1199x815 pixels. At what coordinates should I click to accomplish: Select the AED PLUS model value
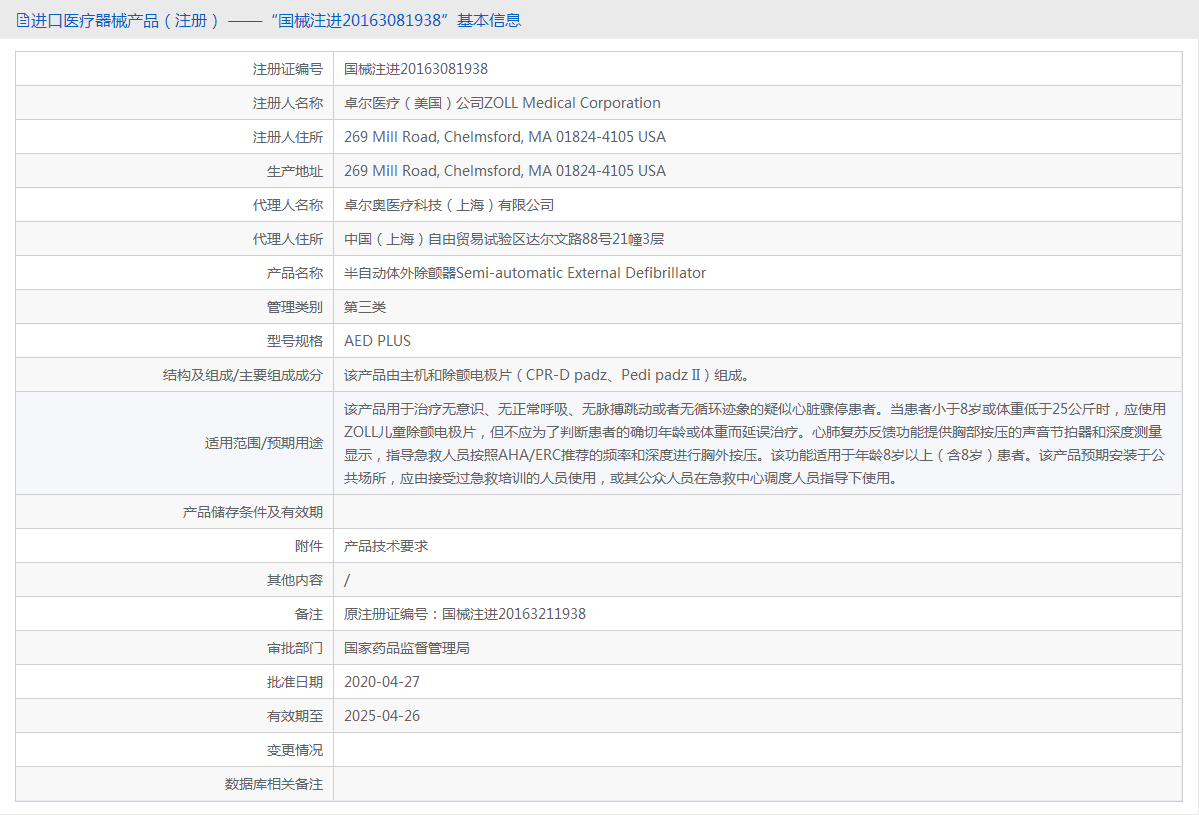[x=377, y=341]
